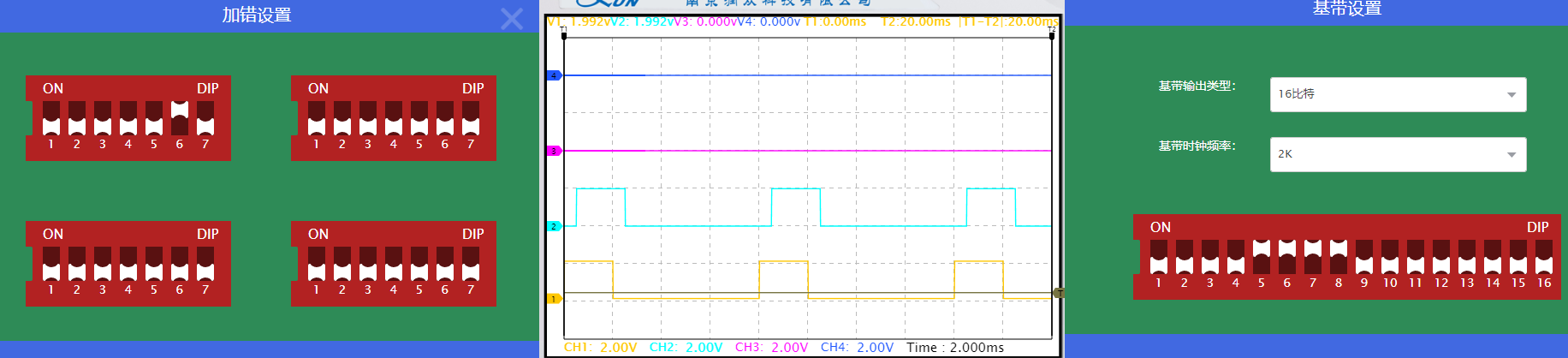Toggle switch 8 on the 16-switch baseband DIP

click(x=1339, y=256)
